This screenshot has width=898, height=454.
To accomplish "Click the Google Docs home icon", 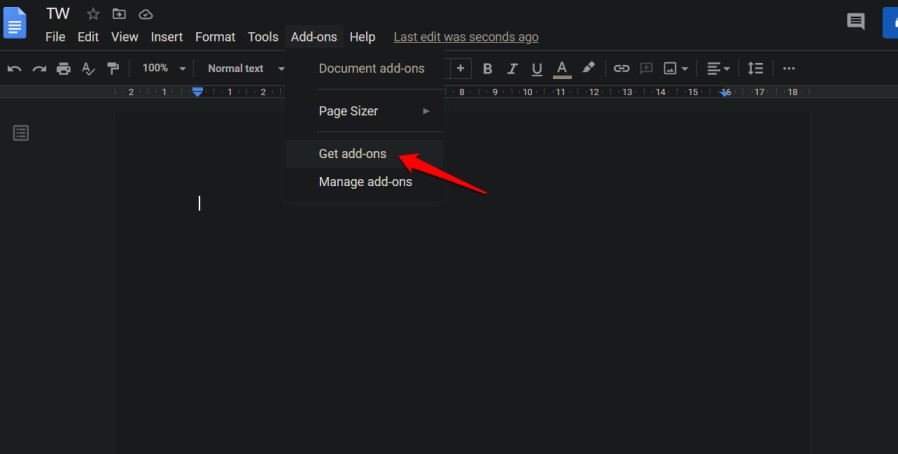I will coord(14,23).
